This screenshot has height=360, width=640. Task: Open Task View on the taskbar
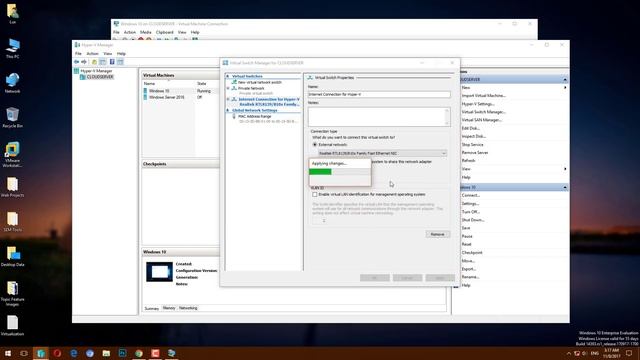[x=24, y=353]
